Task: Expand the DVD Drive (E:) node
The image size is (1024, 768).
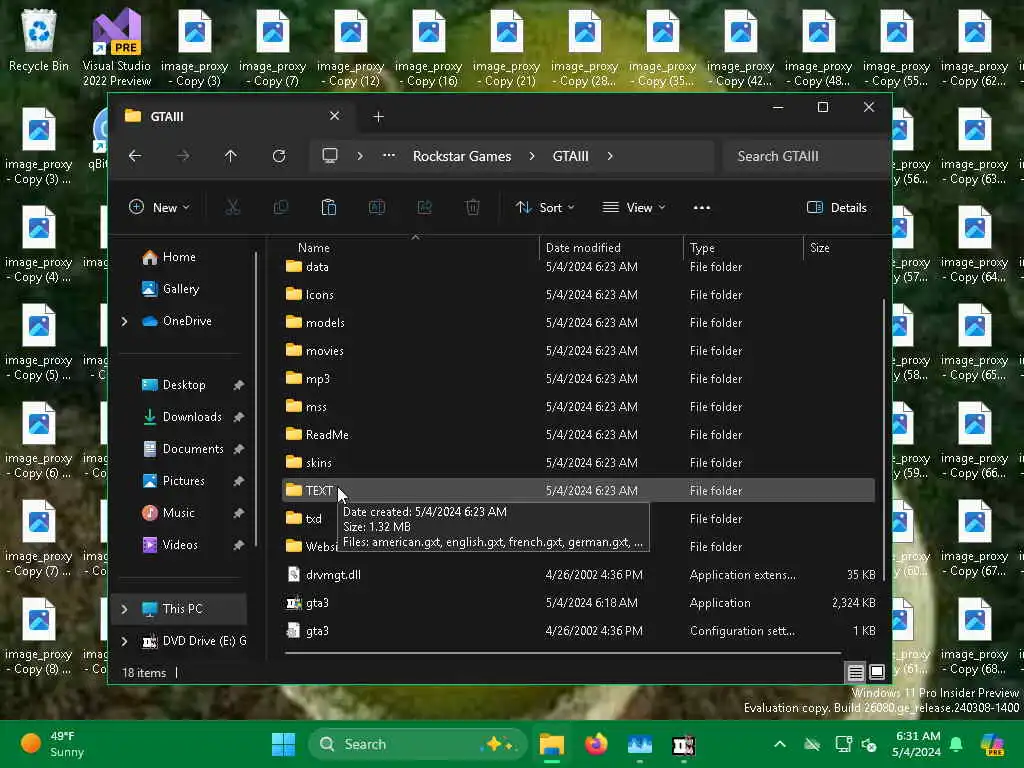Action: point(124,641)
